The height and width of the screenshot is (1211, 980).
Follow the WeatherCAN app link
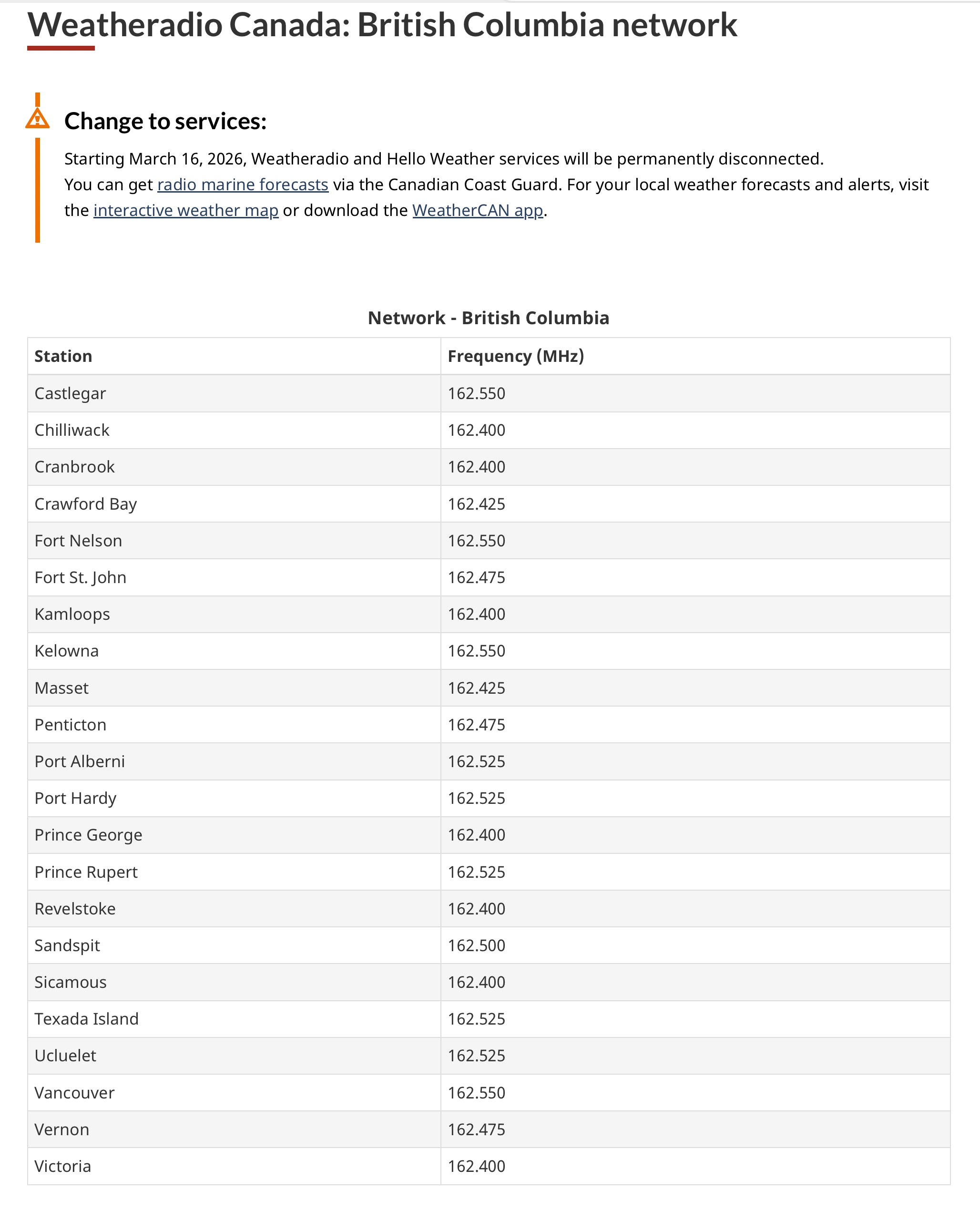click(x=477, y=210)
